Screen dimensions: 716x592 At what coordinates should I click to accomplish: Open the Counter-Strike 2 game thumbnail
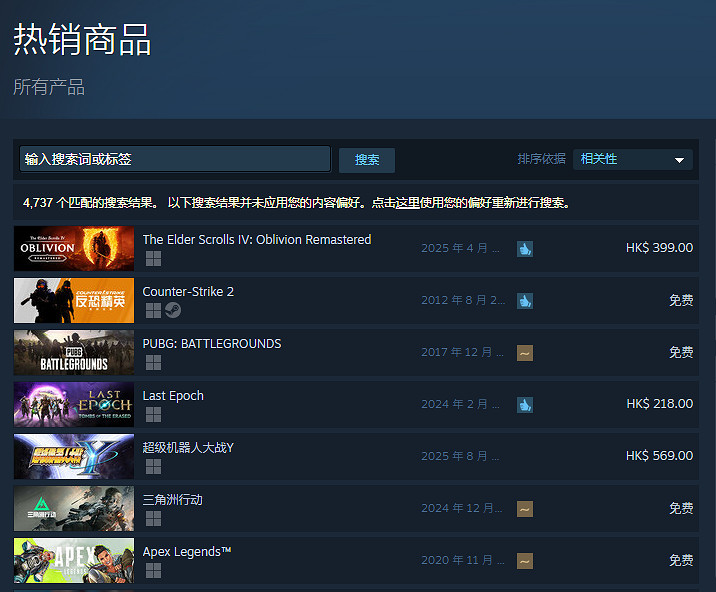pyautogui.click(x=74, y=300)
